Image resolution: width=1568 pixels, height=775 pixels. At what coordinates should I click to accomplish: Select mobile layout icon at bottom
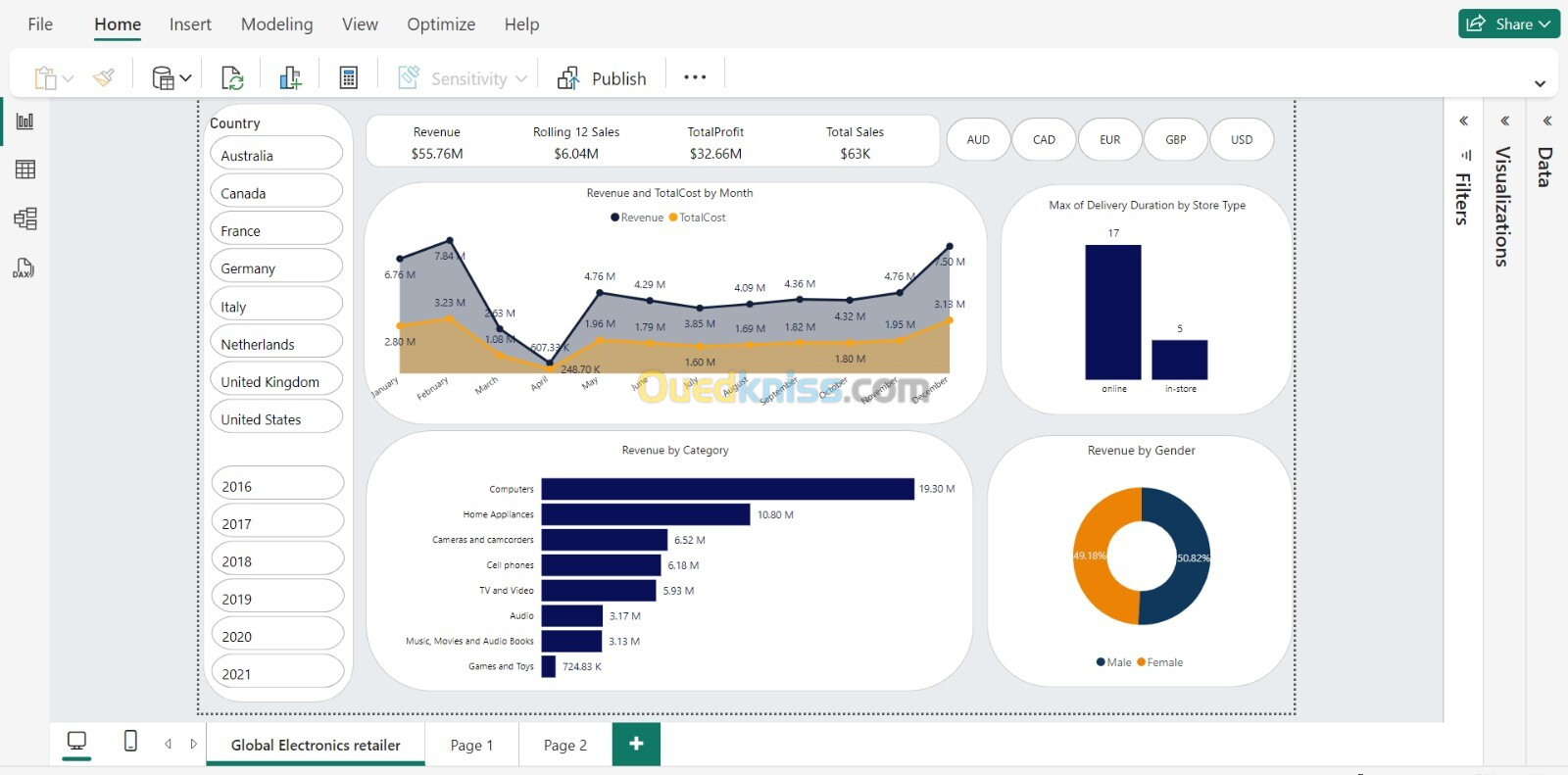pyautogui.click(x=130, y=741)
